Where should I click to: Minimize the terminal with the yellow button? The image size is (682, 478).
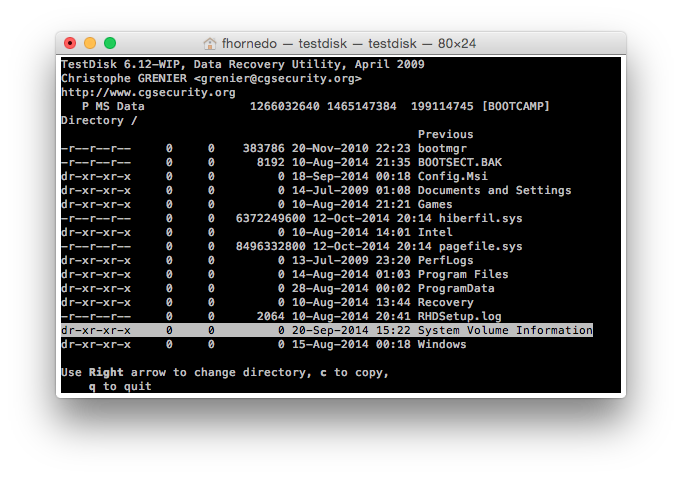point(90,43)
